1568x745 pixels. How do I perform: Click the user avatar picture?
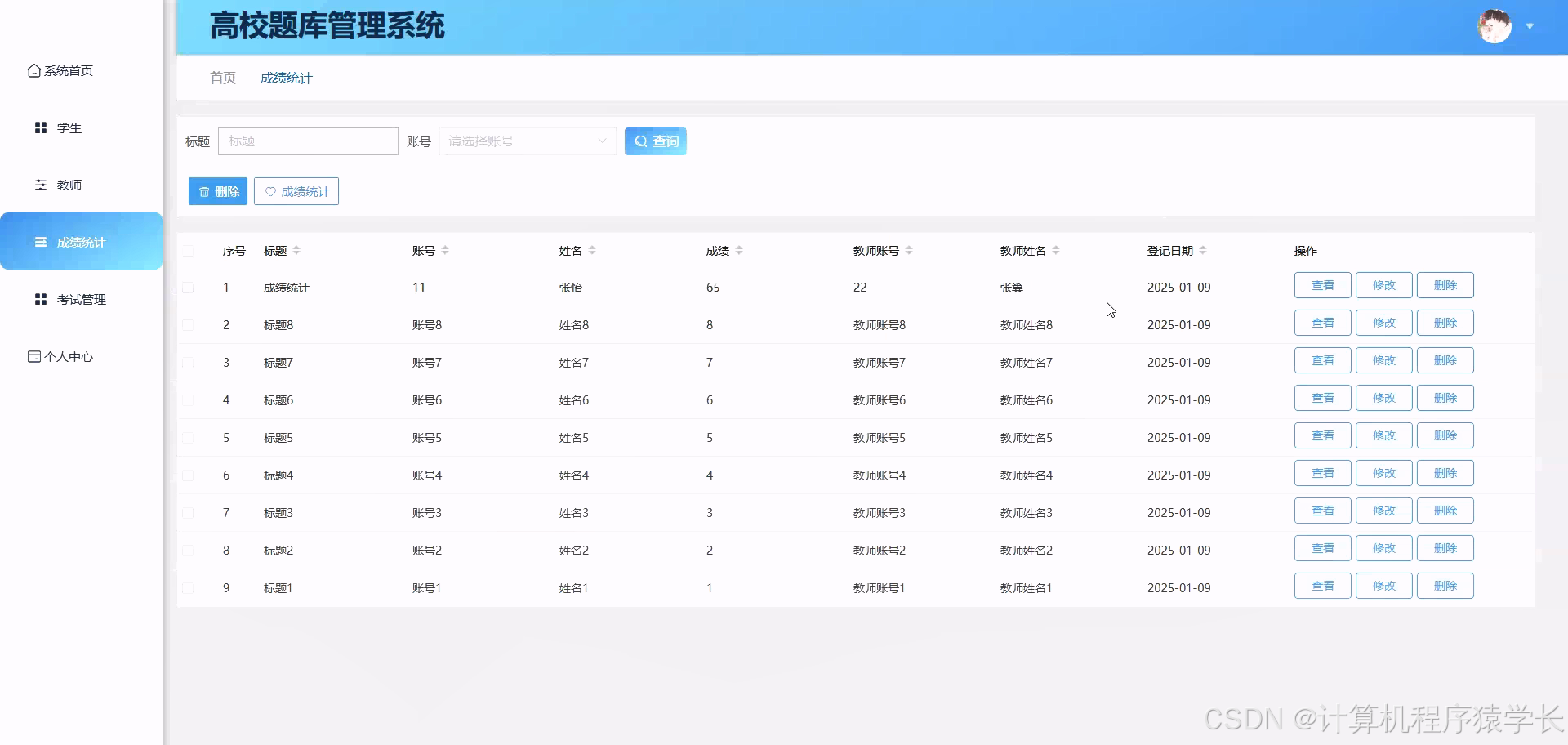pos(1494,26)
